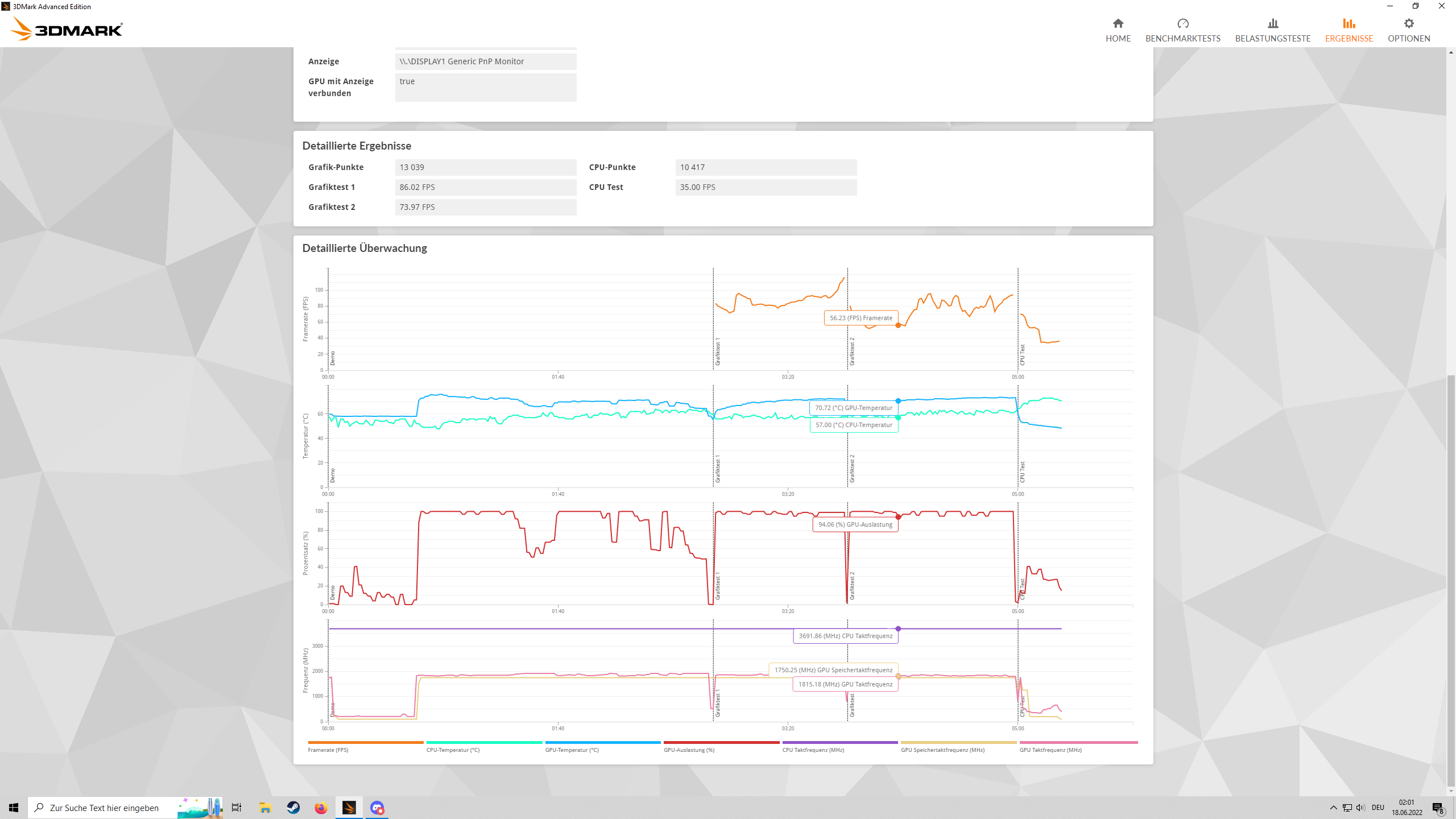
Task: Open the BENCHMARKTESTS section
Action: [1182, 30]
